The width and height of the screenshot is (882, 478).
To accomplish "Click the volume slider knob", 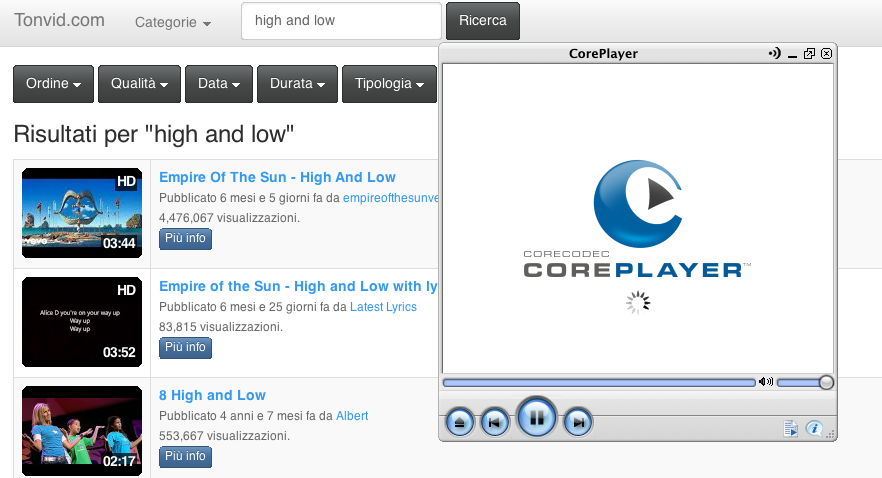I will [826, 382].
